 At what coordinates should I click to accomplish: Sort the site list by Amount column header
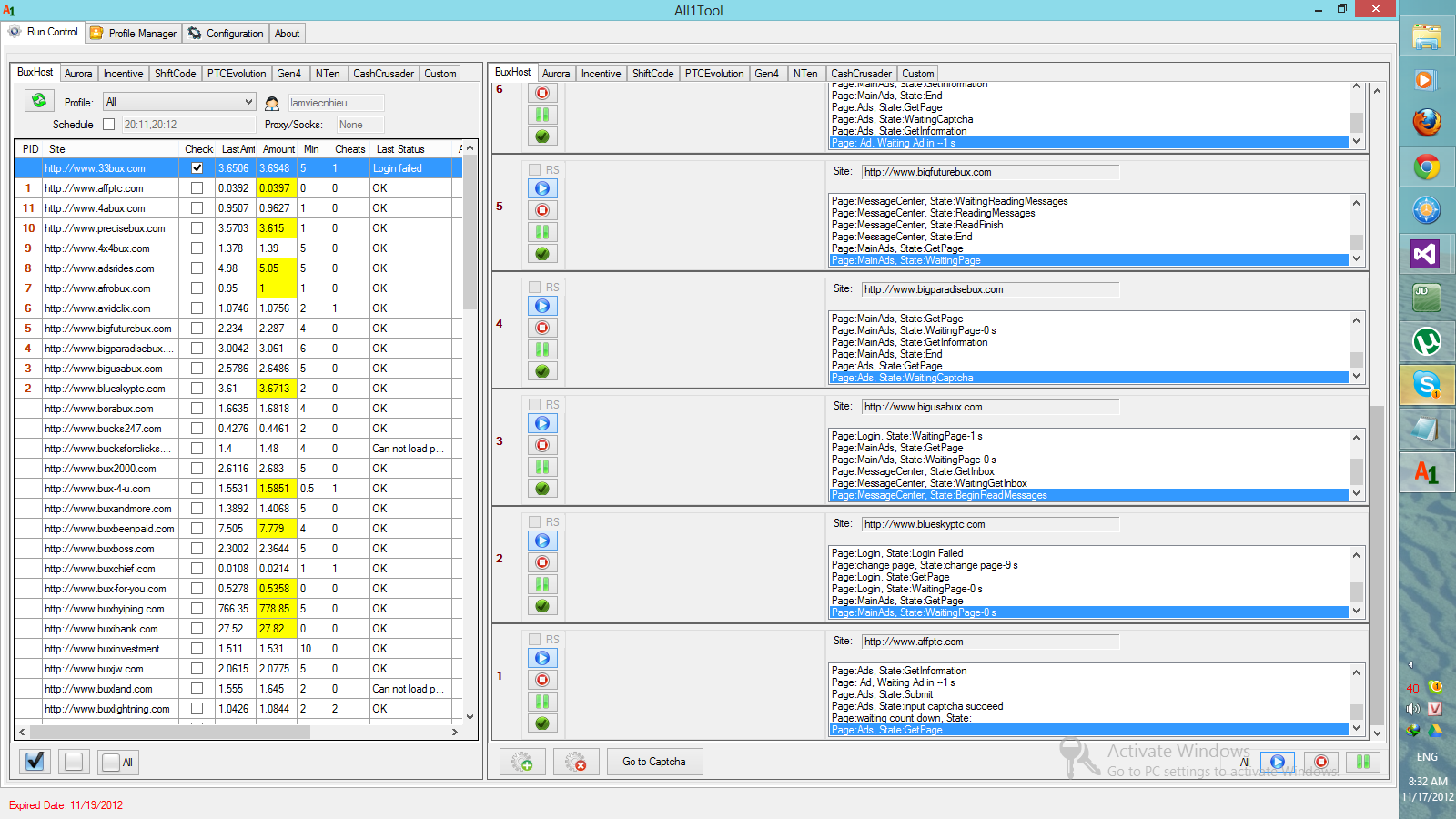tap(278, 149)
